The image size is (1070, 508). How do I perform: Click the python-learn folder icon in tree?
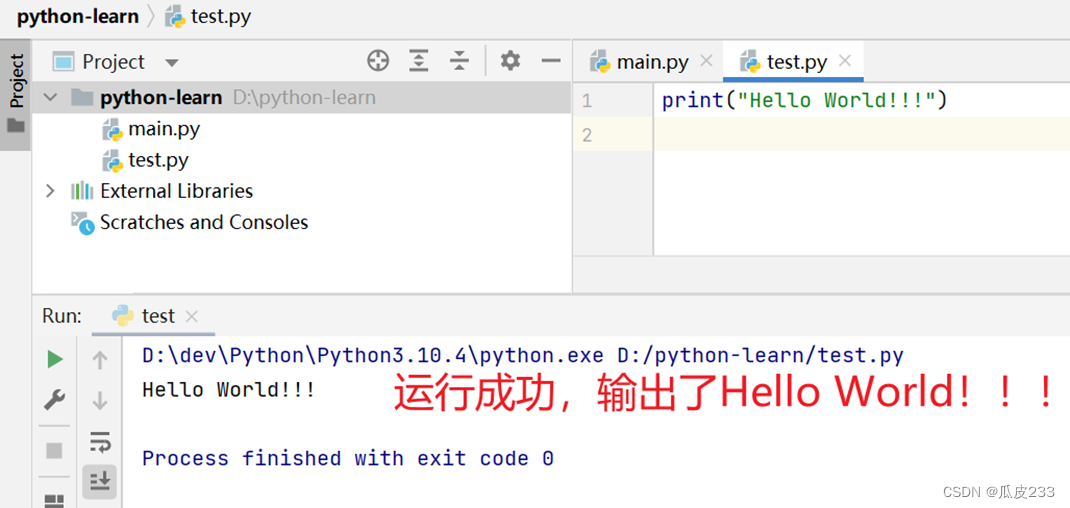pyautogui.click(x=82, y=98)
